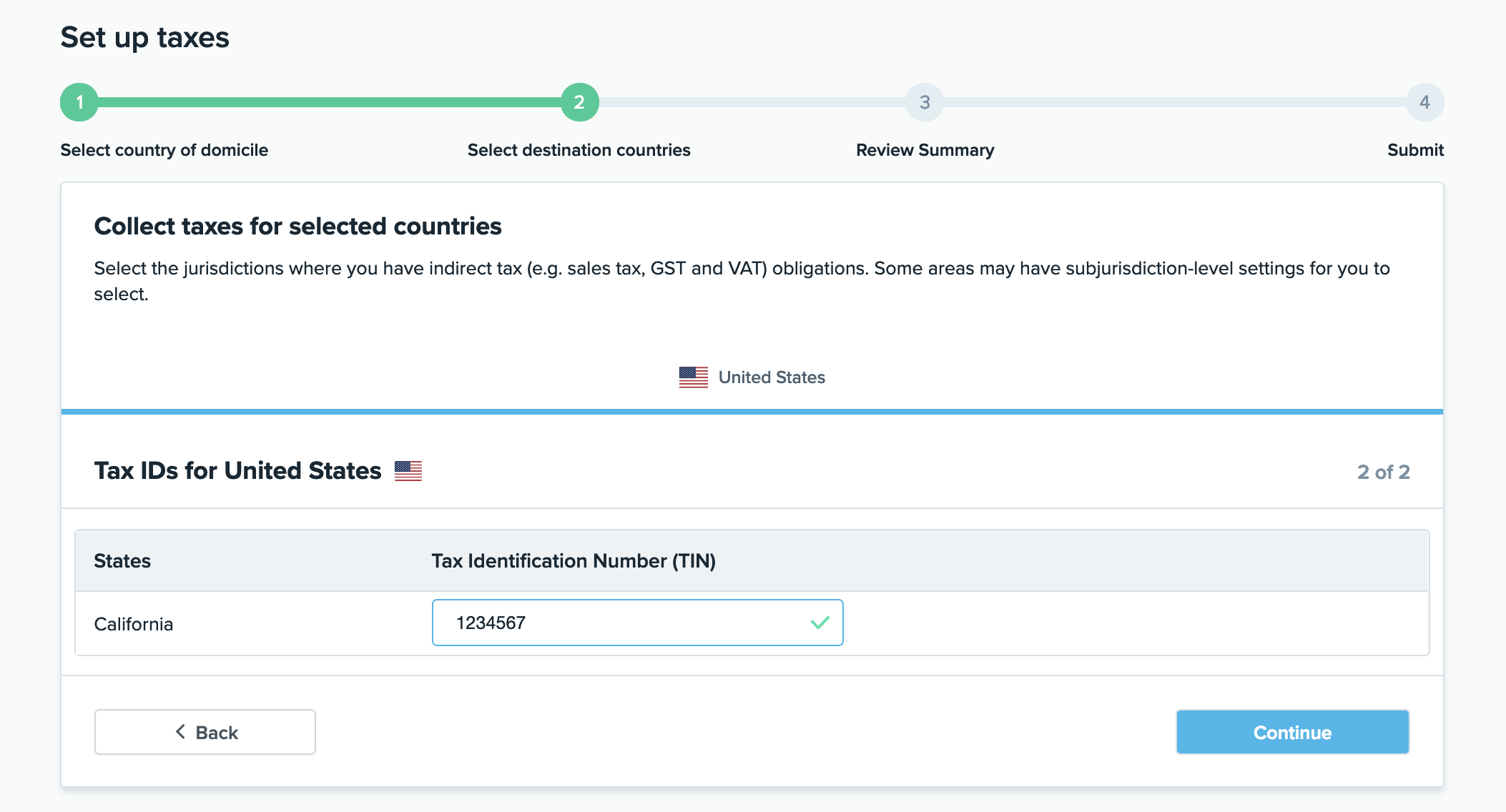1506x812 pixels.
Task: Click the US flag in country tab
Action: pos(693,377)
